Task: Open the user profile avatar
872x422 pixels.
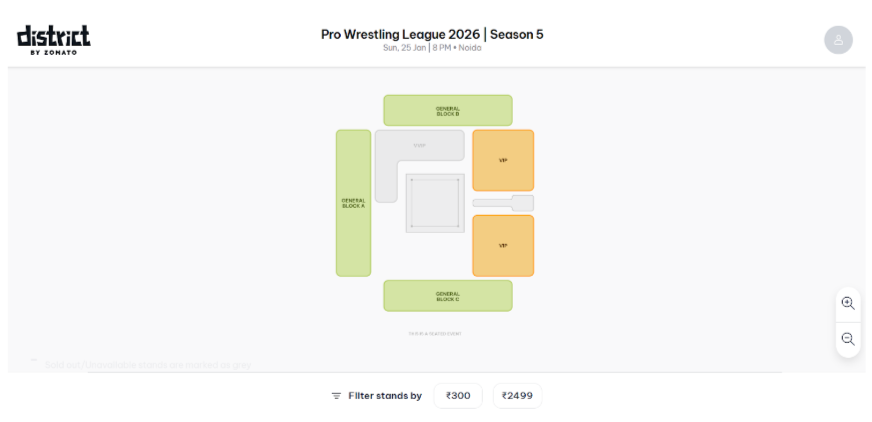Action: click(x=838, y=40)
